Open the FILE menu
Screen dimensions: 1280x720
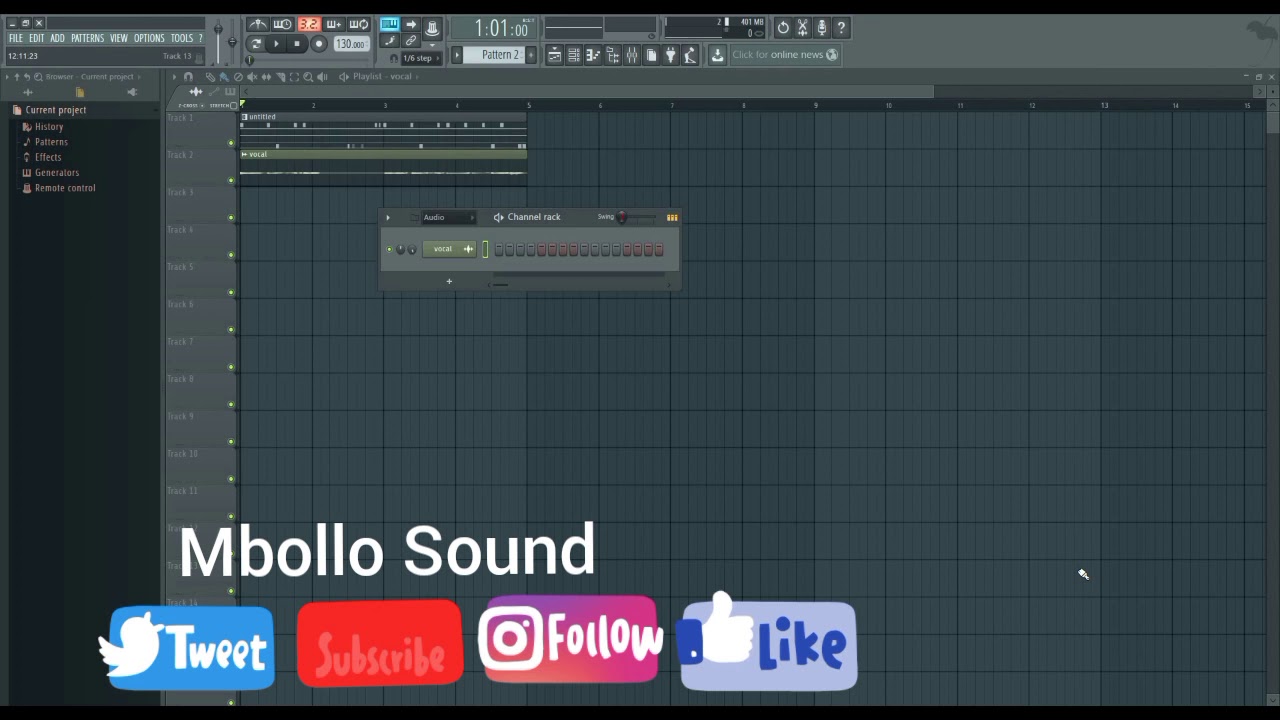click(16, 38)
